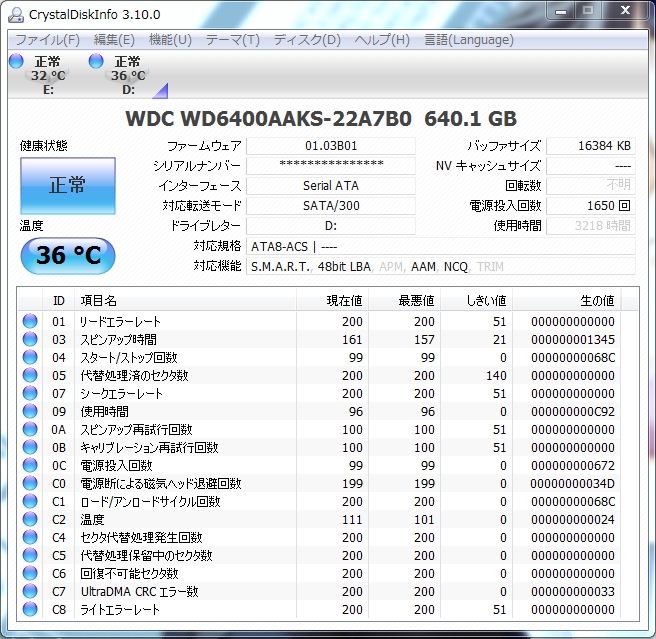
Task: Click status orb for row C0 磁気ヘッド退避回数
Action: tap(30, 483)
